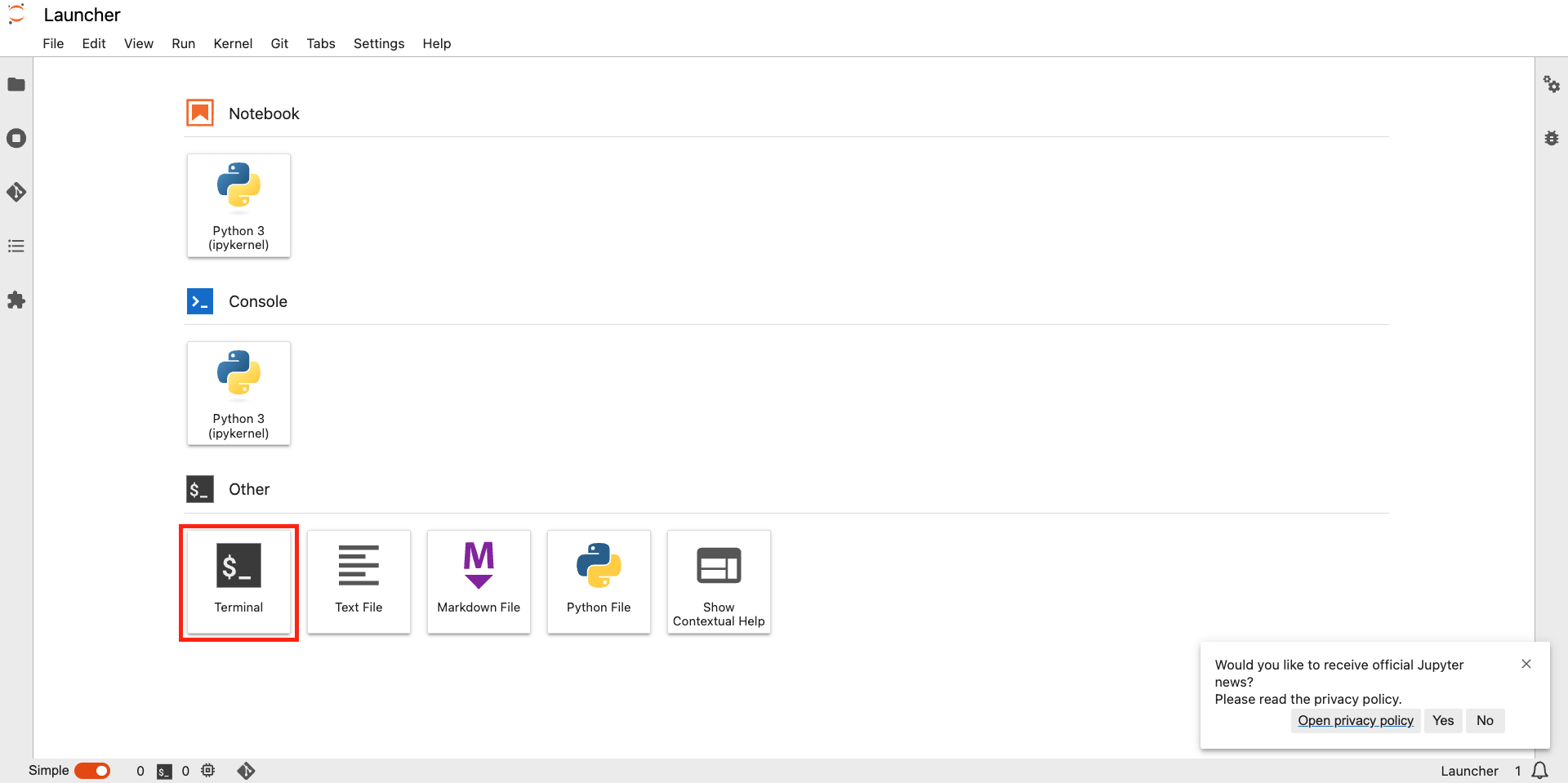The width and height of the screenshot is (1568, 783).
Task: Open the View menu
Action: (x=139, y=43)
